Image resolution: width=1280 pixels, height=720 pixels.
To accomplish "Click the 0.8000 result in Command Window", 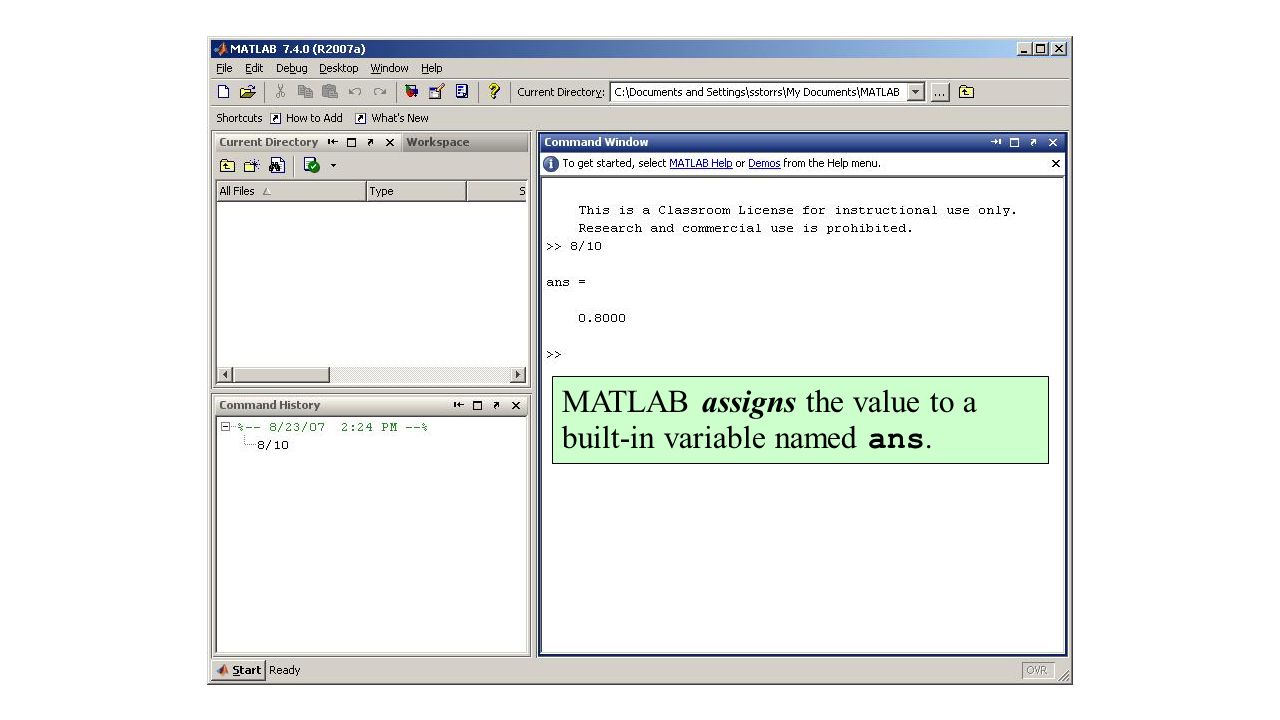I will pyautogui.click(x=602, y=318).
